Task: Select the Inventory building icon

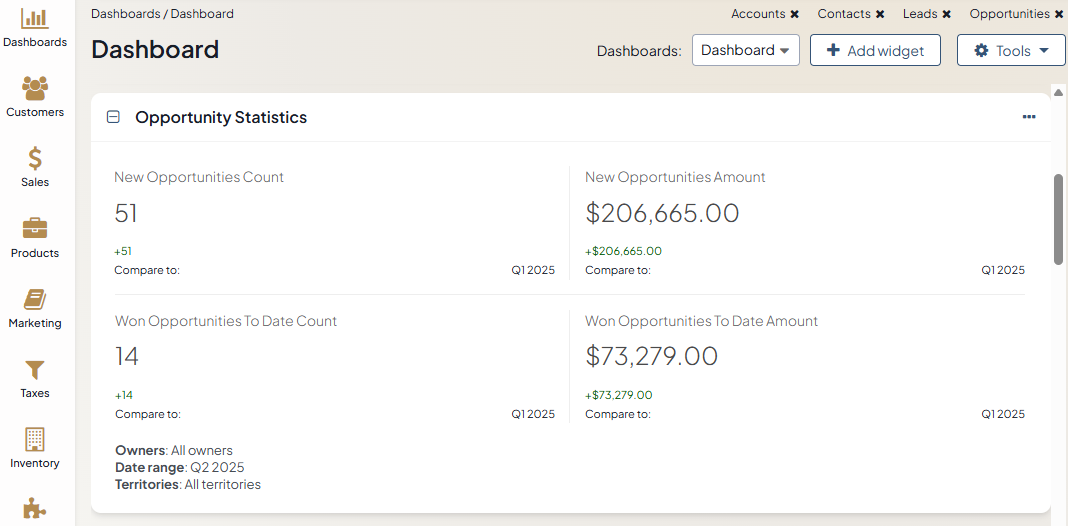Action: point(35,440)
